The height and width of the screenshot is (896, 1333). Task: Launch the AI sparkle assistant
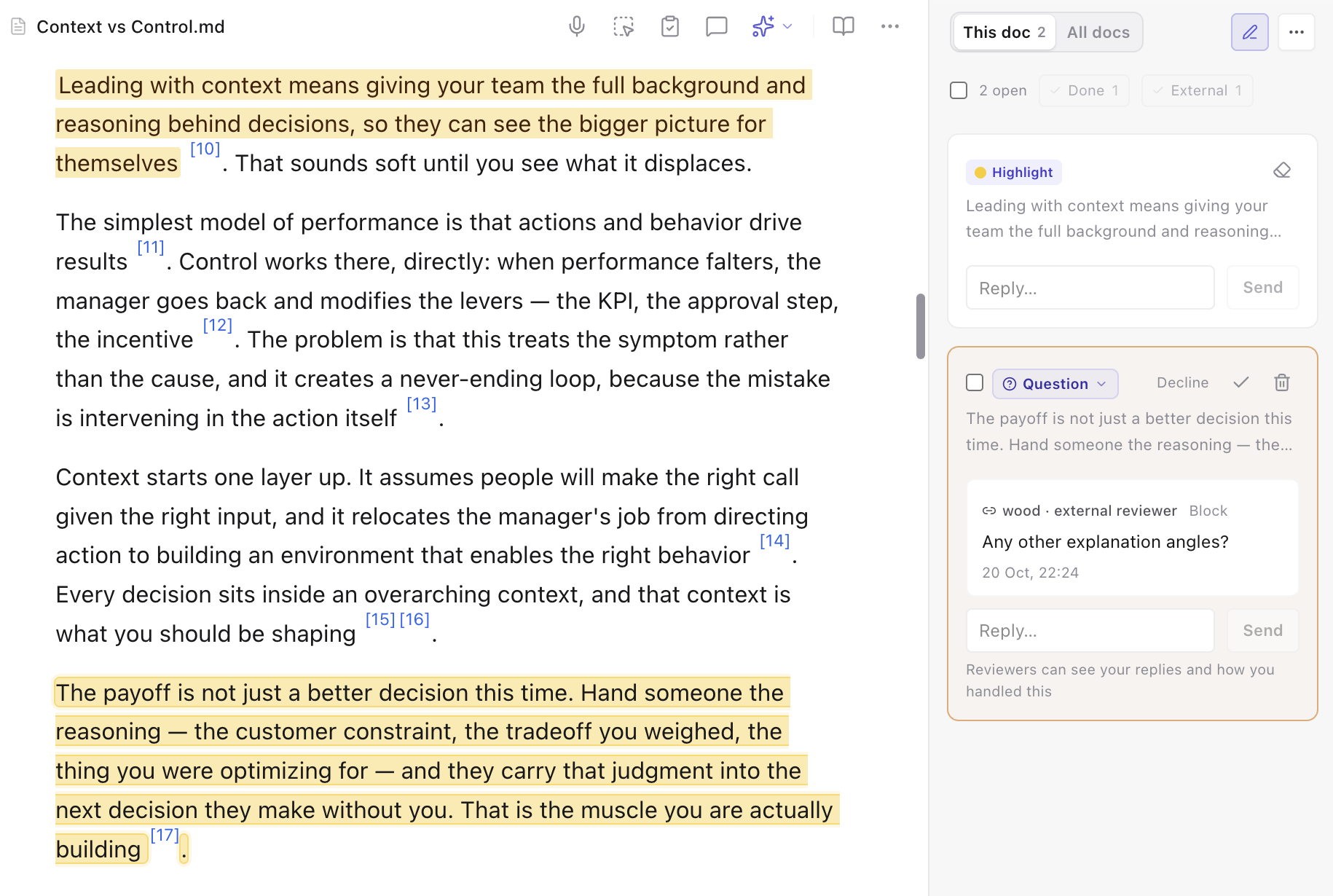(763, 27)
